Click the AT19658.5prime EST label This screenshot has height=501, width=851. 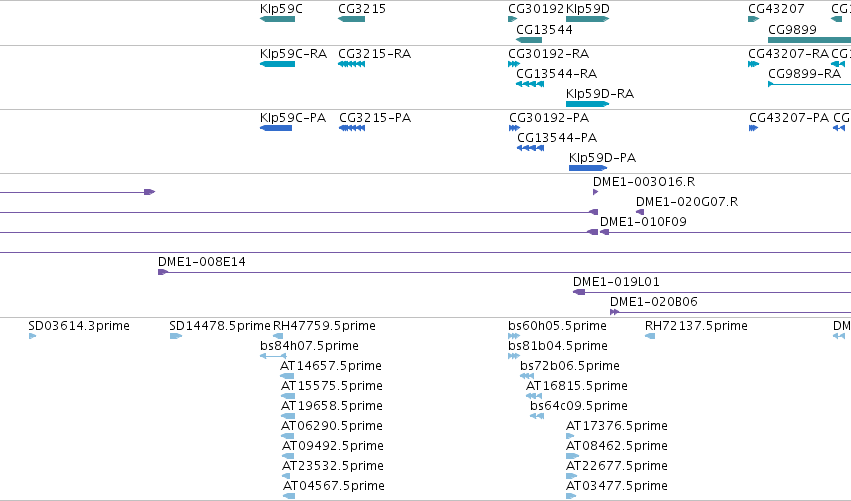332,406
